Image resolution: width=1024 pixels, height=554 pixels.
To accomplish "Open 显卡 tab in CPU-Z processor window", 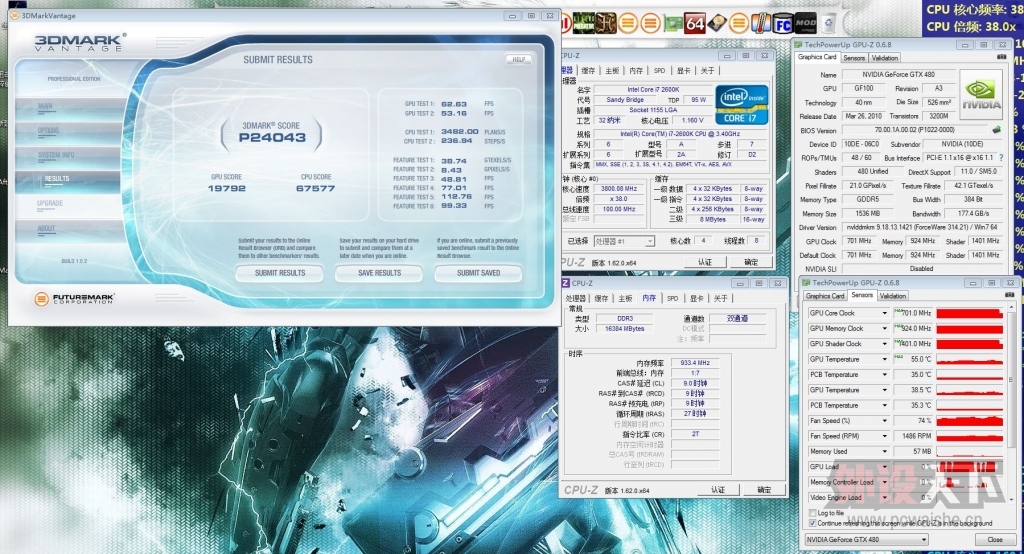I will tap(683, 71).
